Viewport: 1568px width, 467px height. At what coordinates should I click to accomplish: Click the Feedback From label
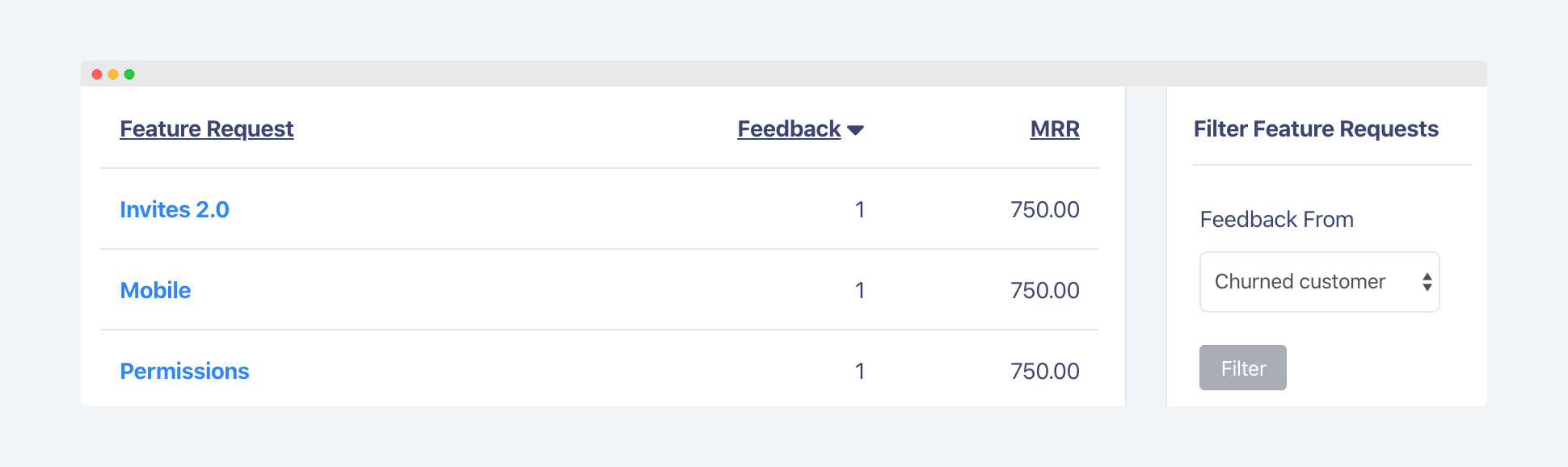[x=1277, y=220]
